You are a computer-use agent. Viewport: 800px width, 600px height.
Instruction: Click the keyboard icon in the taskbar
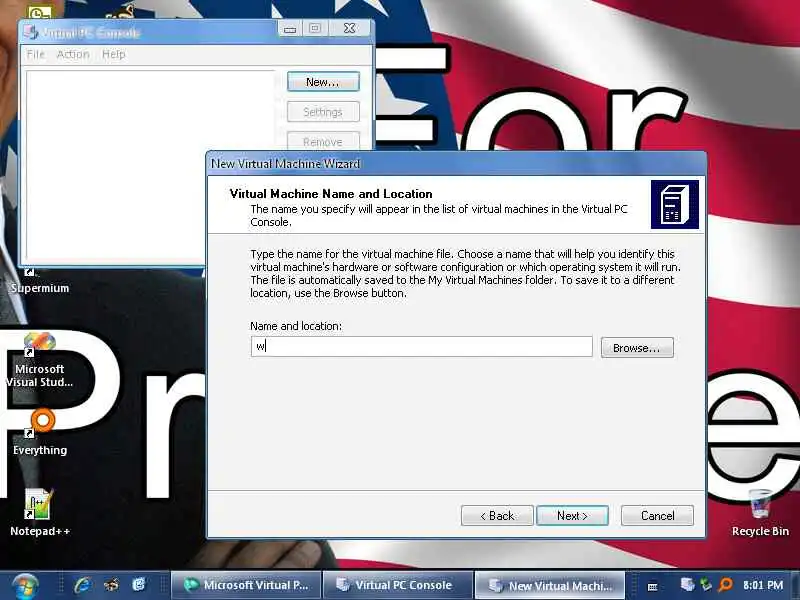652,587
